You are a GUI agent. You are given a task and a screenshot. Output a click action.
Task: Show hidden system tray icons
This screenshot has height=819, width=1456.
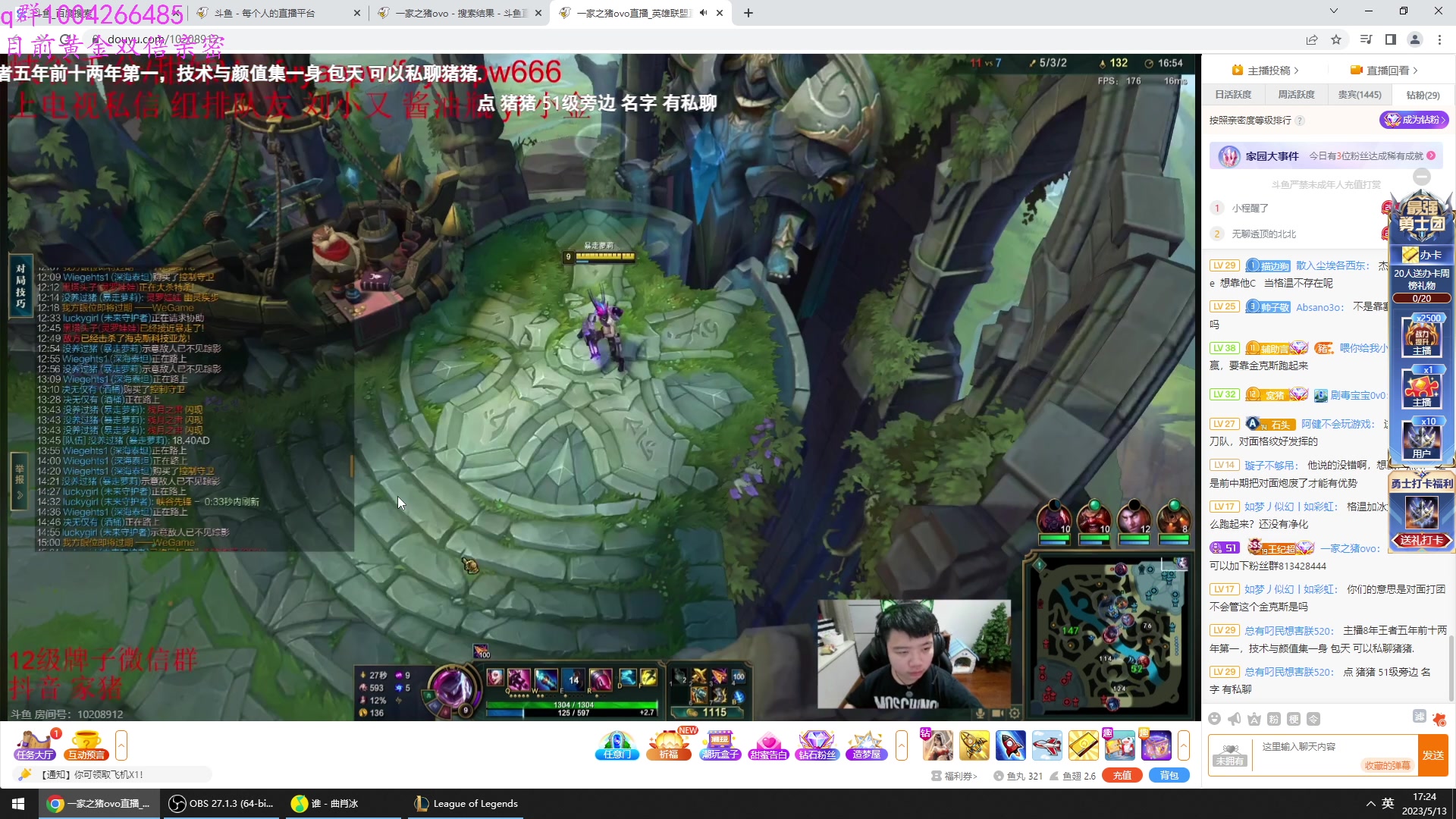(x=1370, y=804)
